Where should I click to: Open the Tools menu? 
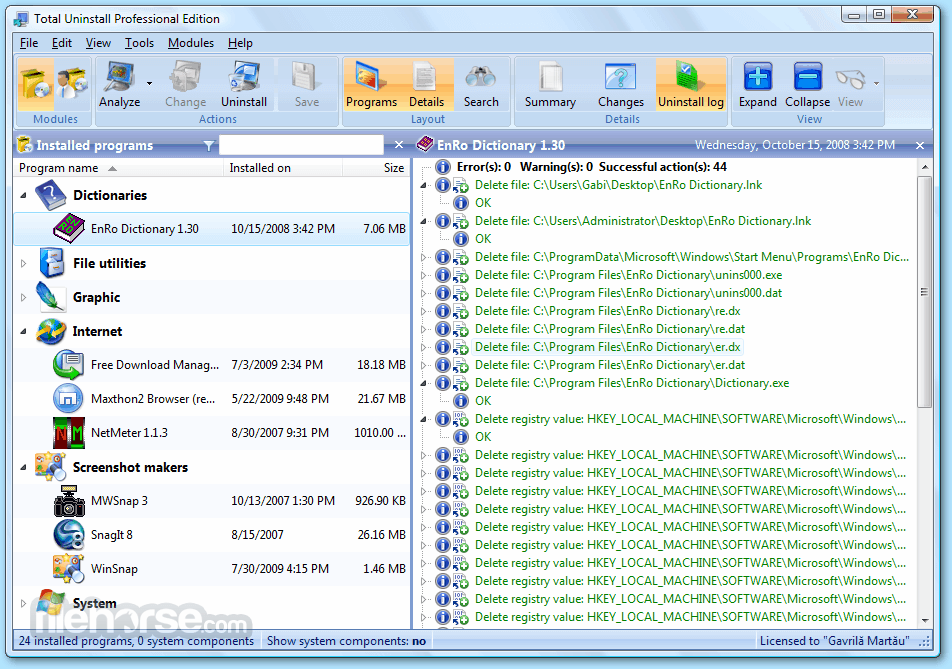(139, 43)
